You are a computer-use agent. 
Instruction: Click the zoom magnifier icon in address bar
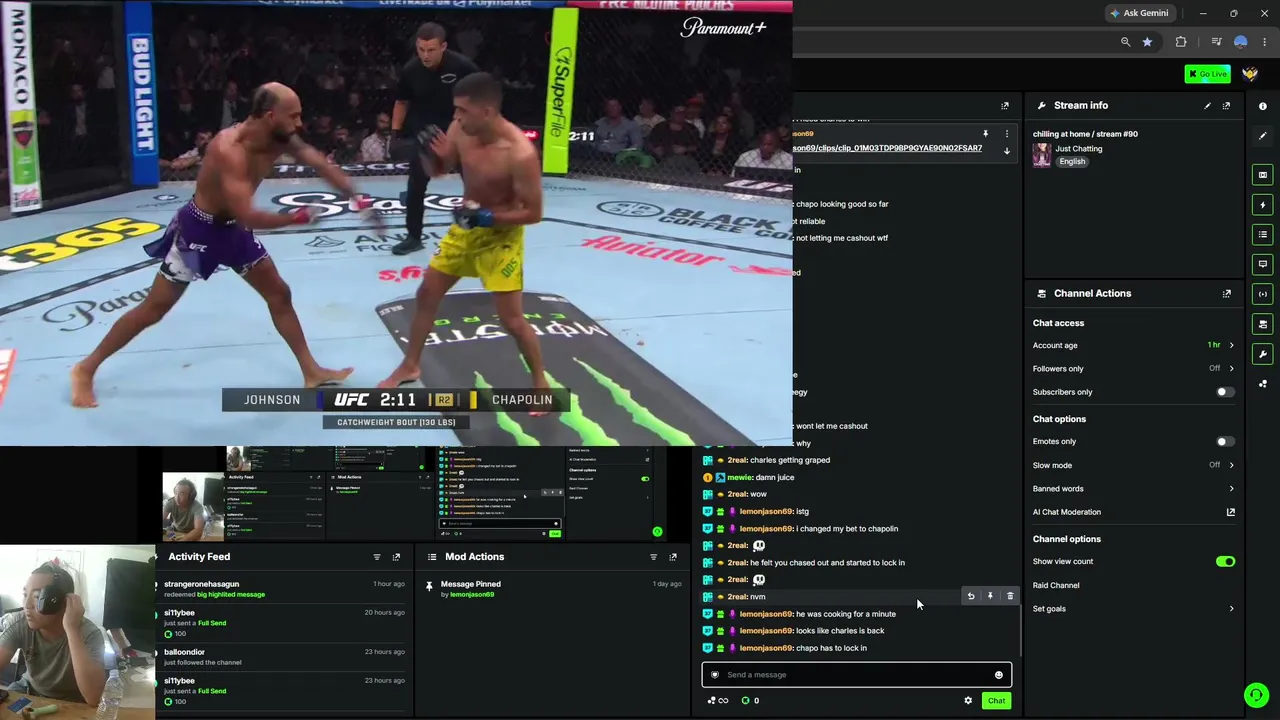(x=1125, y=42)
